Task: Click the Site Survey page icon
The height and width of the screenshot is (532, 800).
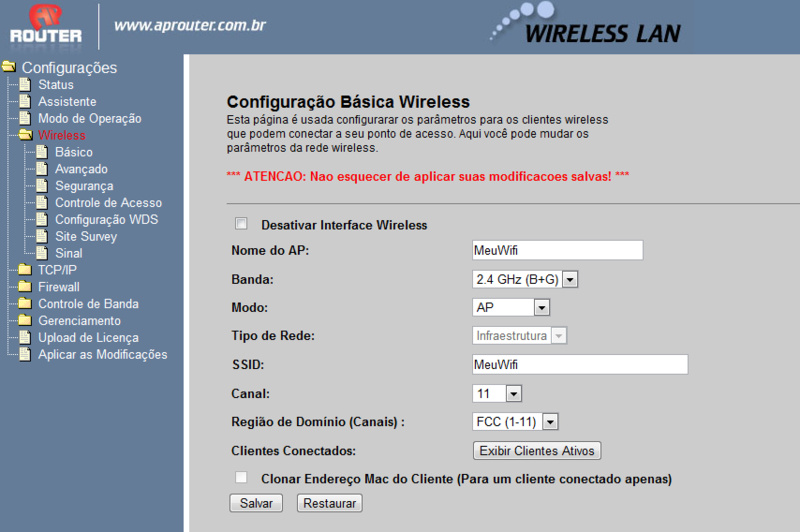Action: click(x=42, y=236)
